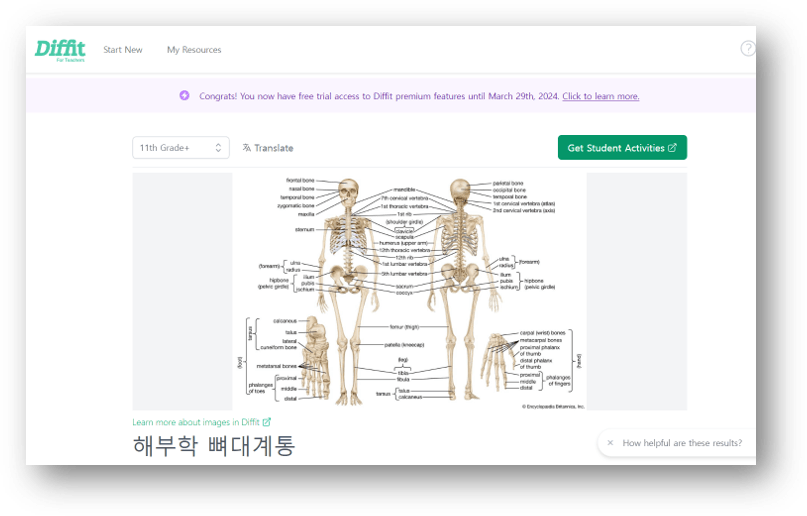Open the help question mark icon
Screen dimensions: 807x516
pos(748,48)
